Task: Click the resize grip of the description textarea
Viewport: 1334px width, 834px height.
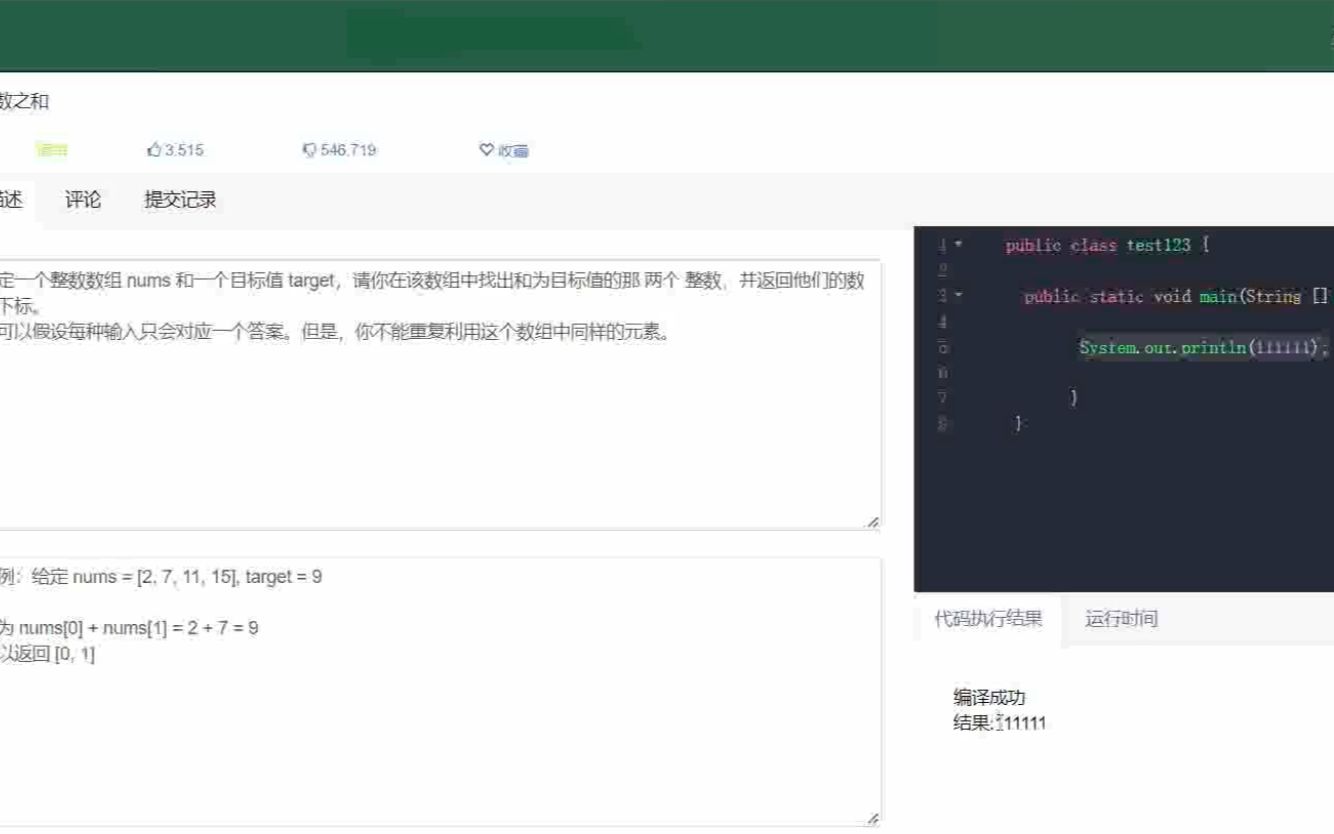Action: 874,520
